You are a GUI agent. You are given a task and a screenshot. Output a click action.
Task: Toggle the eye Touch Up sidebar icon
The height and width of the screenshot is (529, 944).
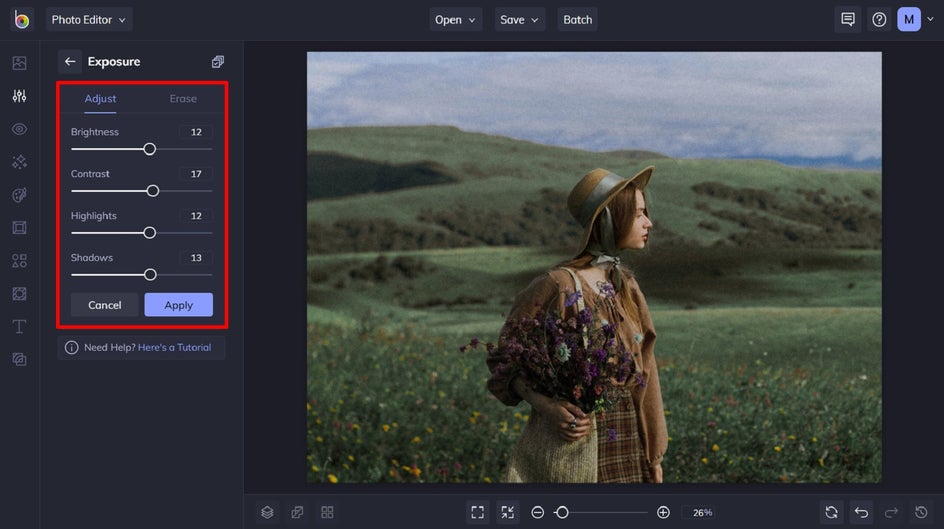[x=19, y=129]
